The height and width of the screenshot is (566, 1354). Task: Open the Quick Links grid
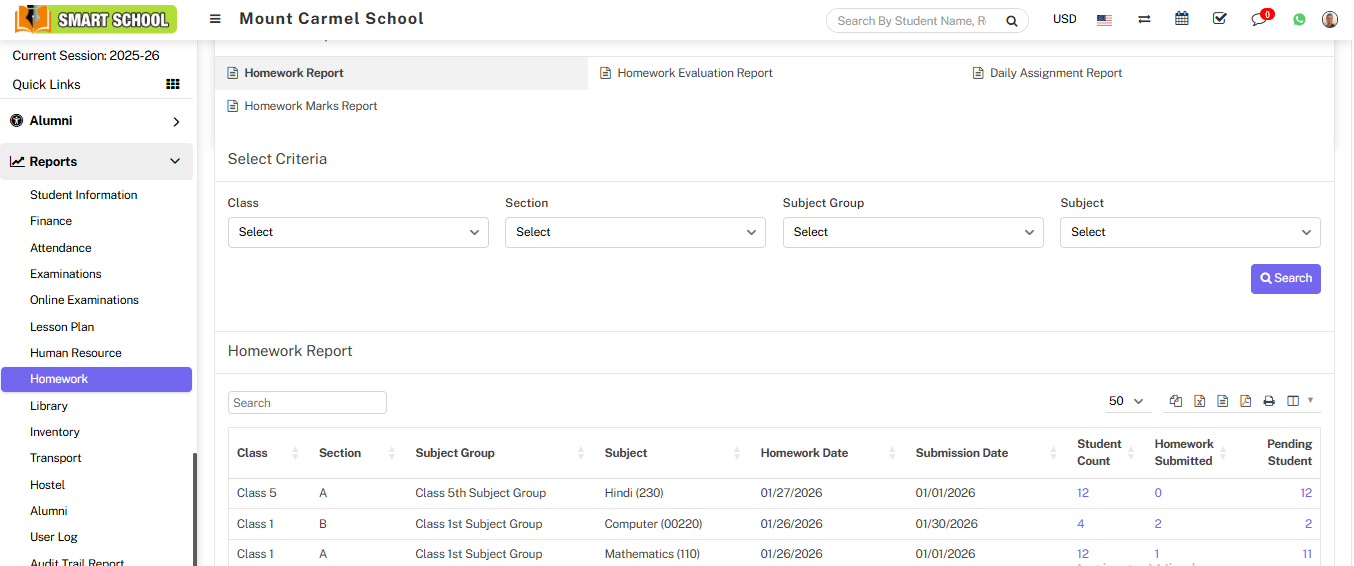pos(173,85)
